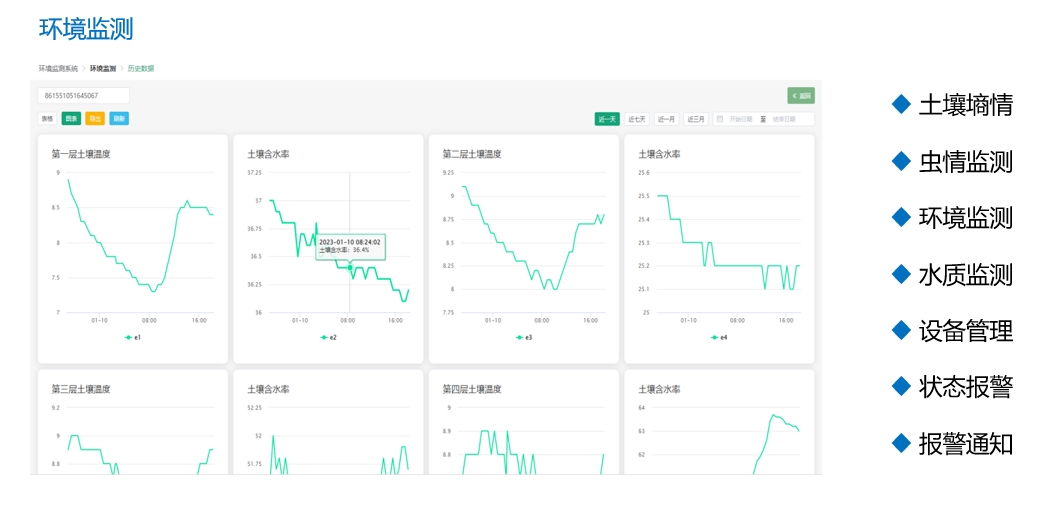The width and height of the screenshot is (1057, 516).
Task: Click the calendar icon in date range
Action: pyautogui.click(x=720, y=119)
